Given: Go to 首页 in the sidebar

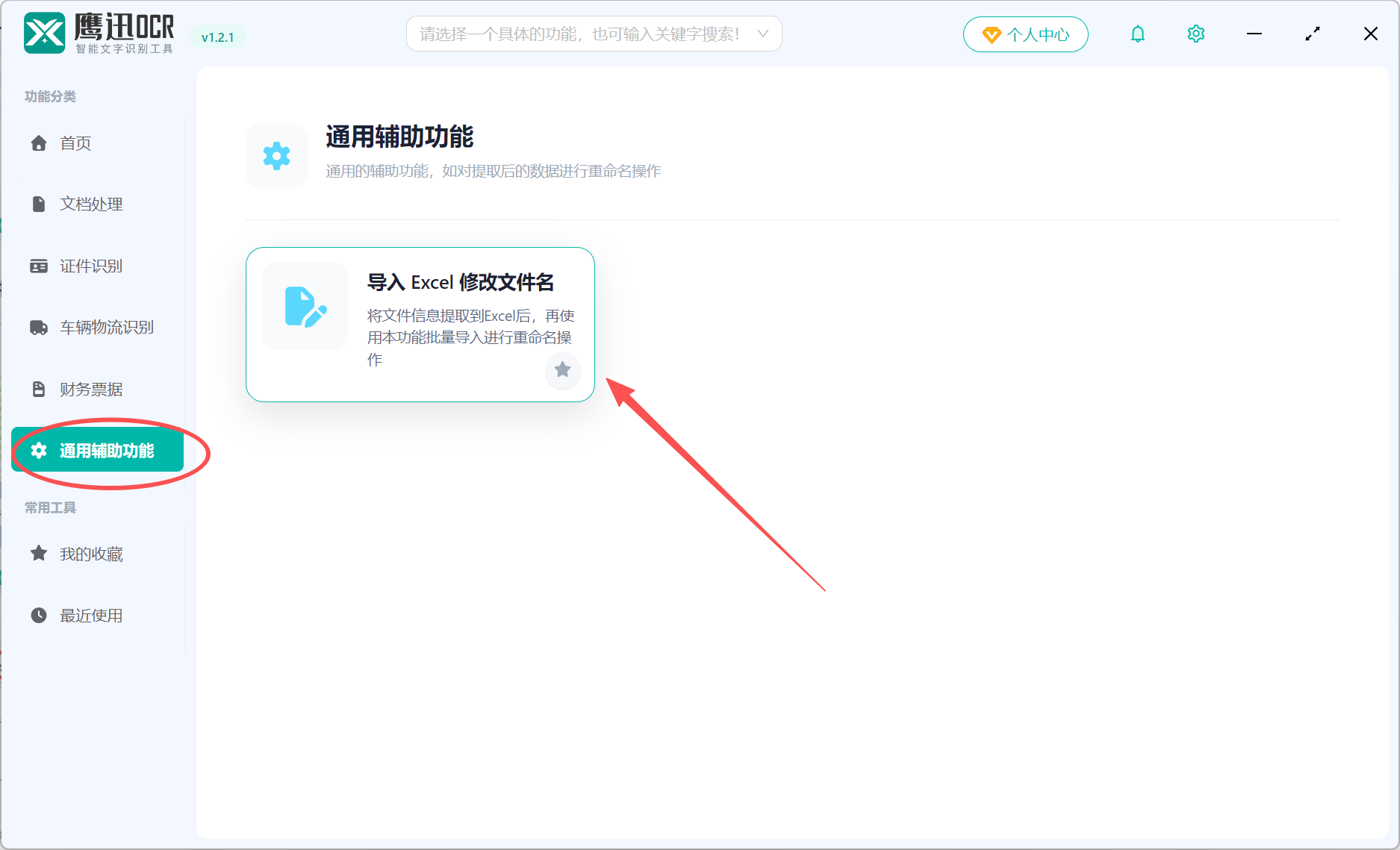Looking at the screenshot, I should coord(97,143).
